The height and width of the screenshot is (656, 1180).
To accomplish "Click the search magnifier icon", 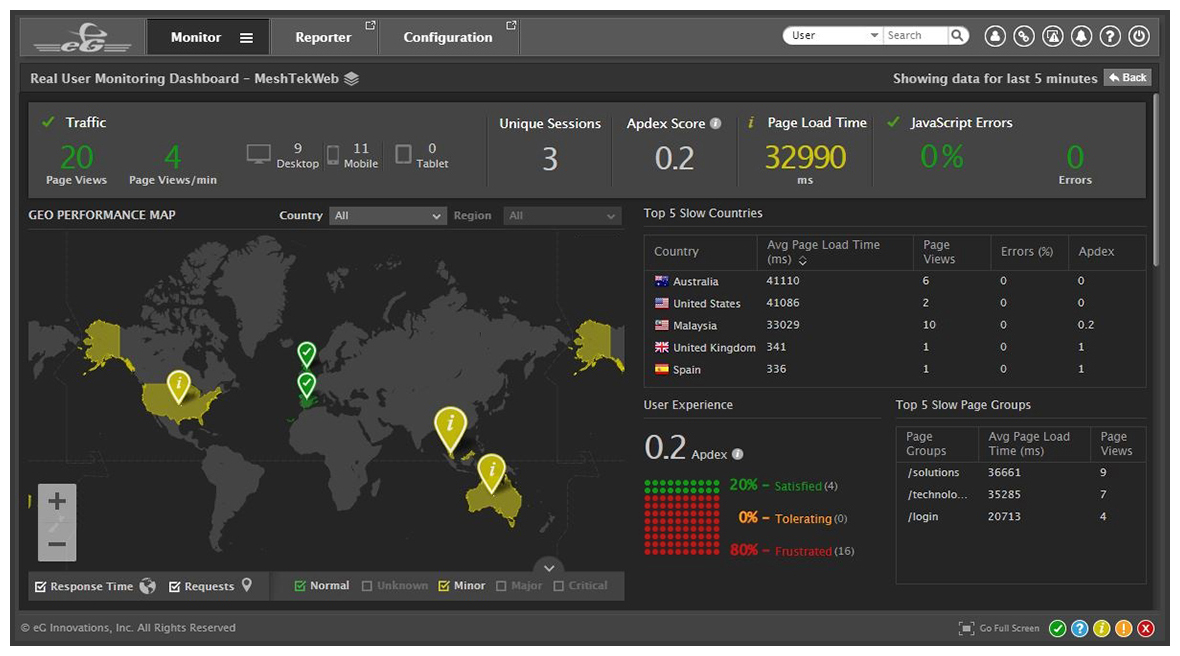I will point(958,36).
